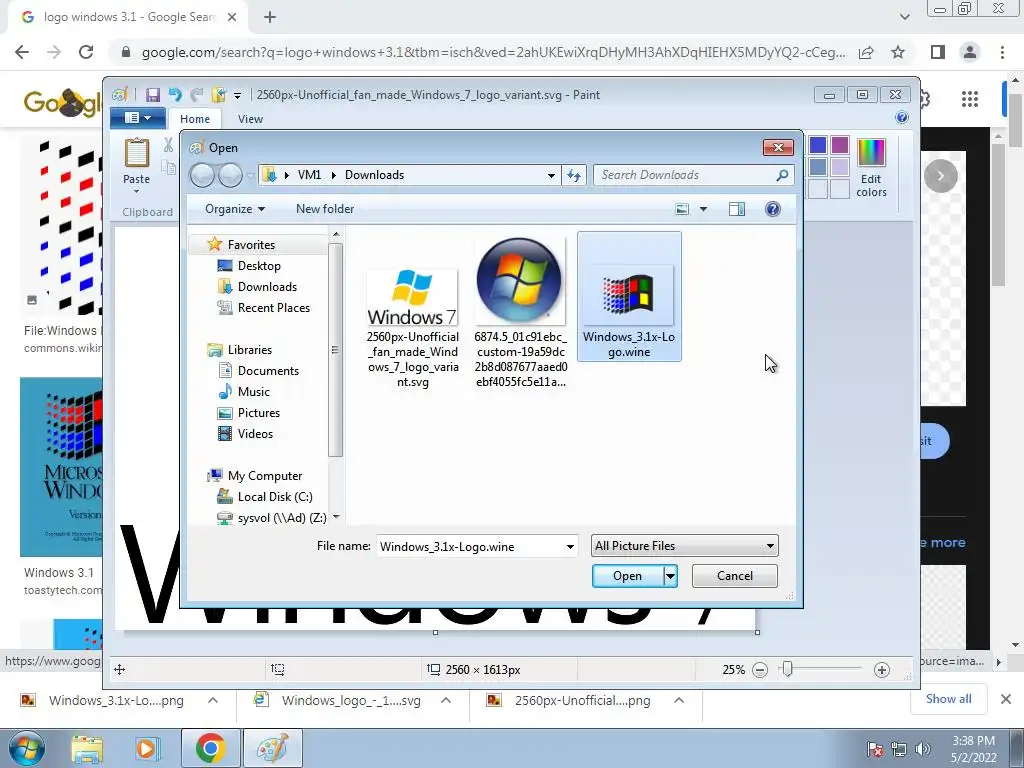1024x768 pixels.
Task: Bookmark this page with the star icon
Action: pos(898,52)
